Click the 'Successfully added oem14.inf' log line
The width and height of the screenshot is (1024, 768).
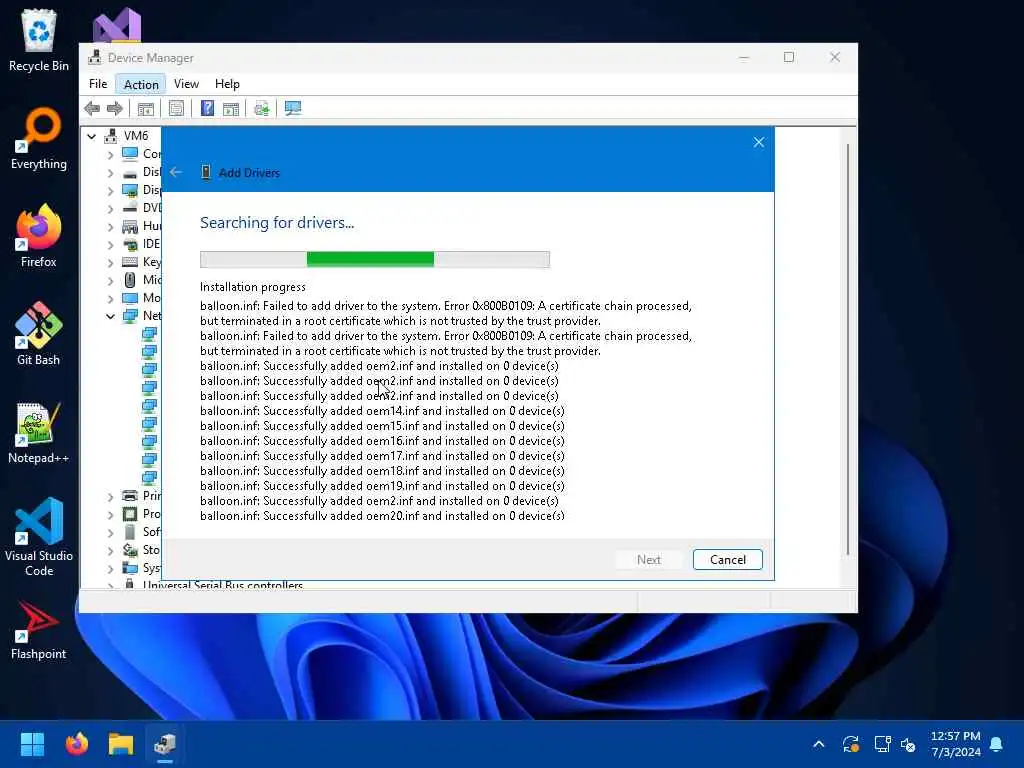382,411
